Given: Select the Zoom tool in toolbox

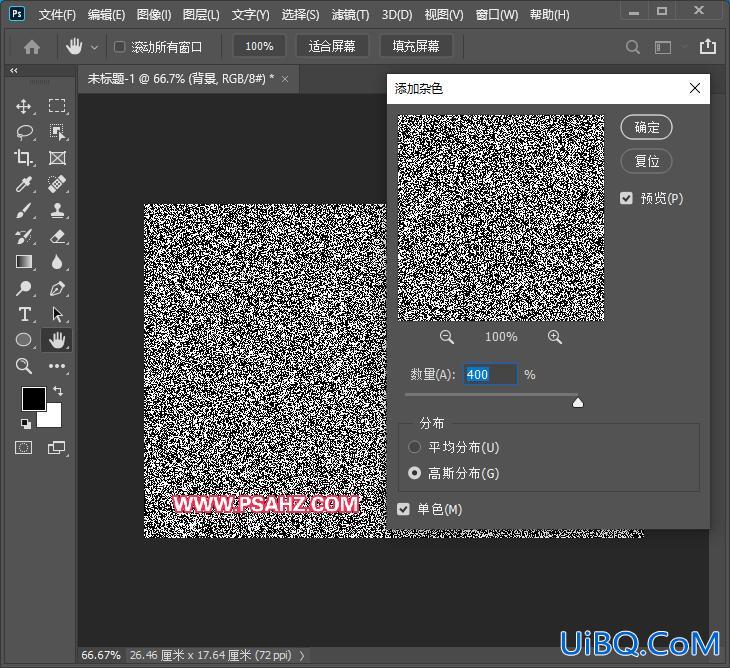Looking at the screenshot, I should (23, 366).
